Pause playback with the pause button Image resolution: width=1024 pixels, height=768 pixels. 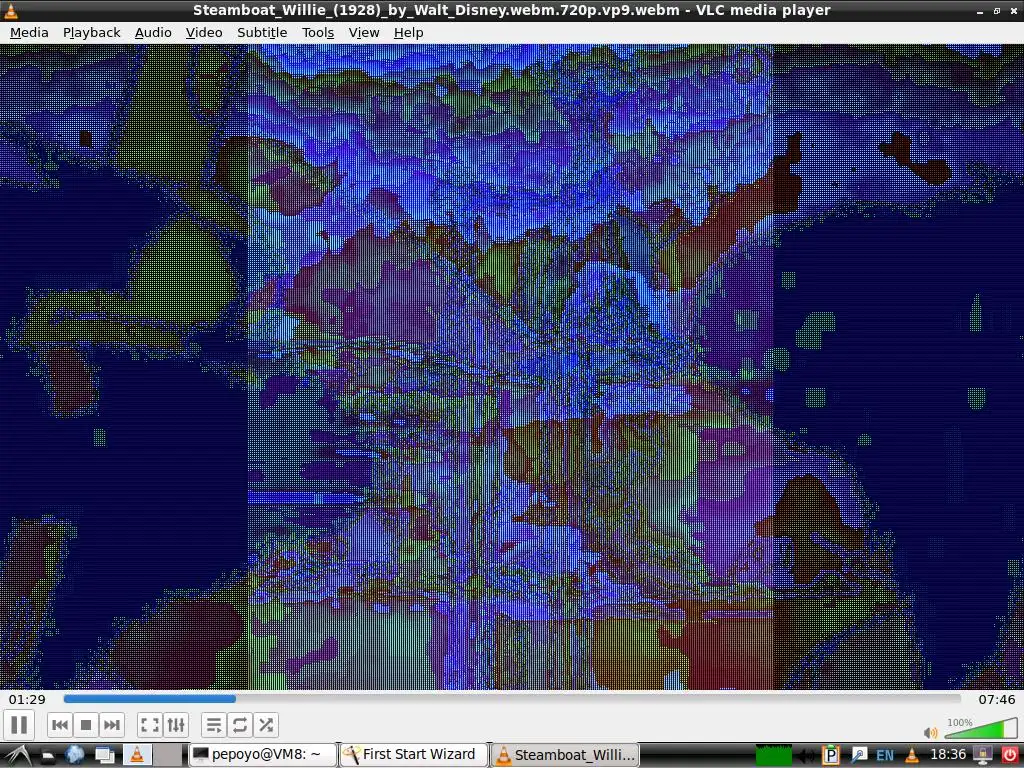pyautogui.click(x=19, y=725)
